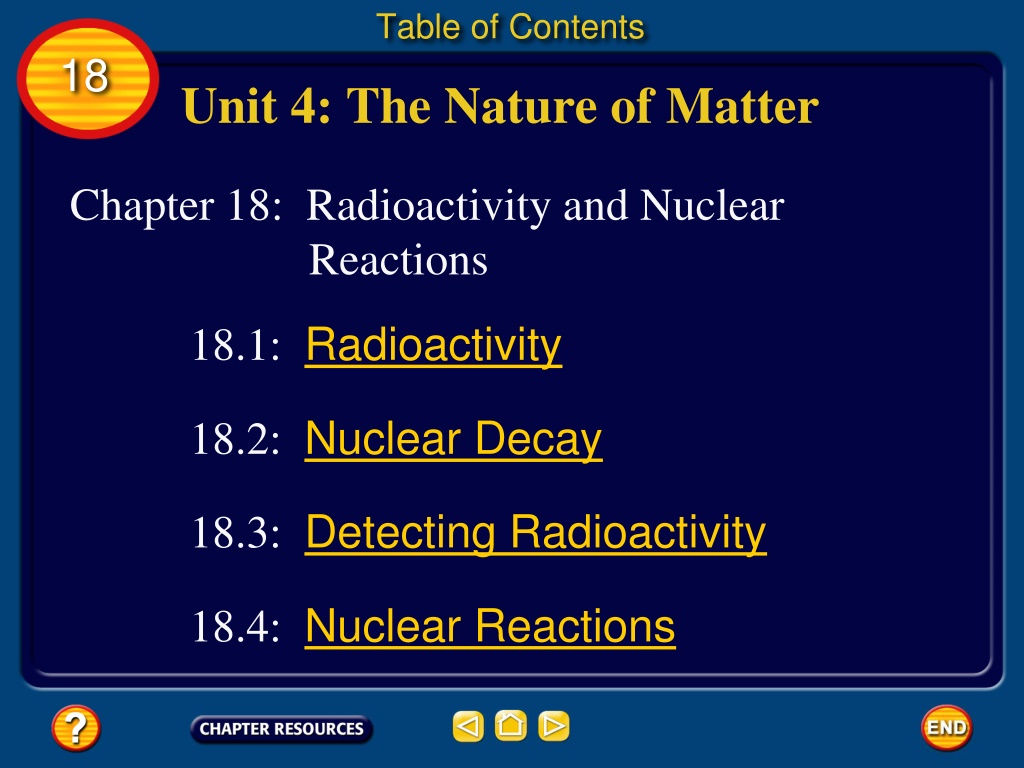Open the Nuclear Reactions section link
Screen dimensions: 1024x768
490,626
